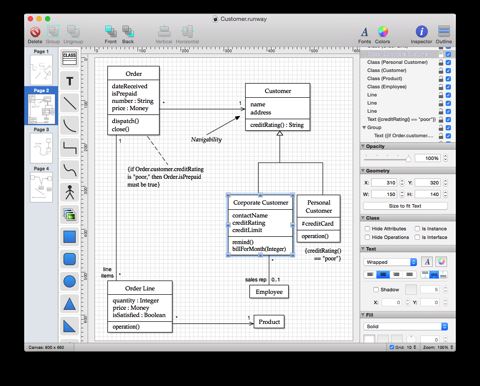Select Class (Customer) in outline list

click(386, 70)
